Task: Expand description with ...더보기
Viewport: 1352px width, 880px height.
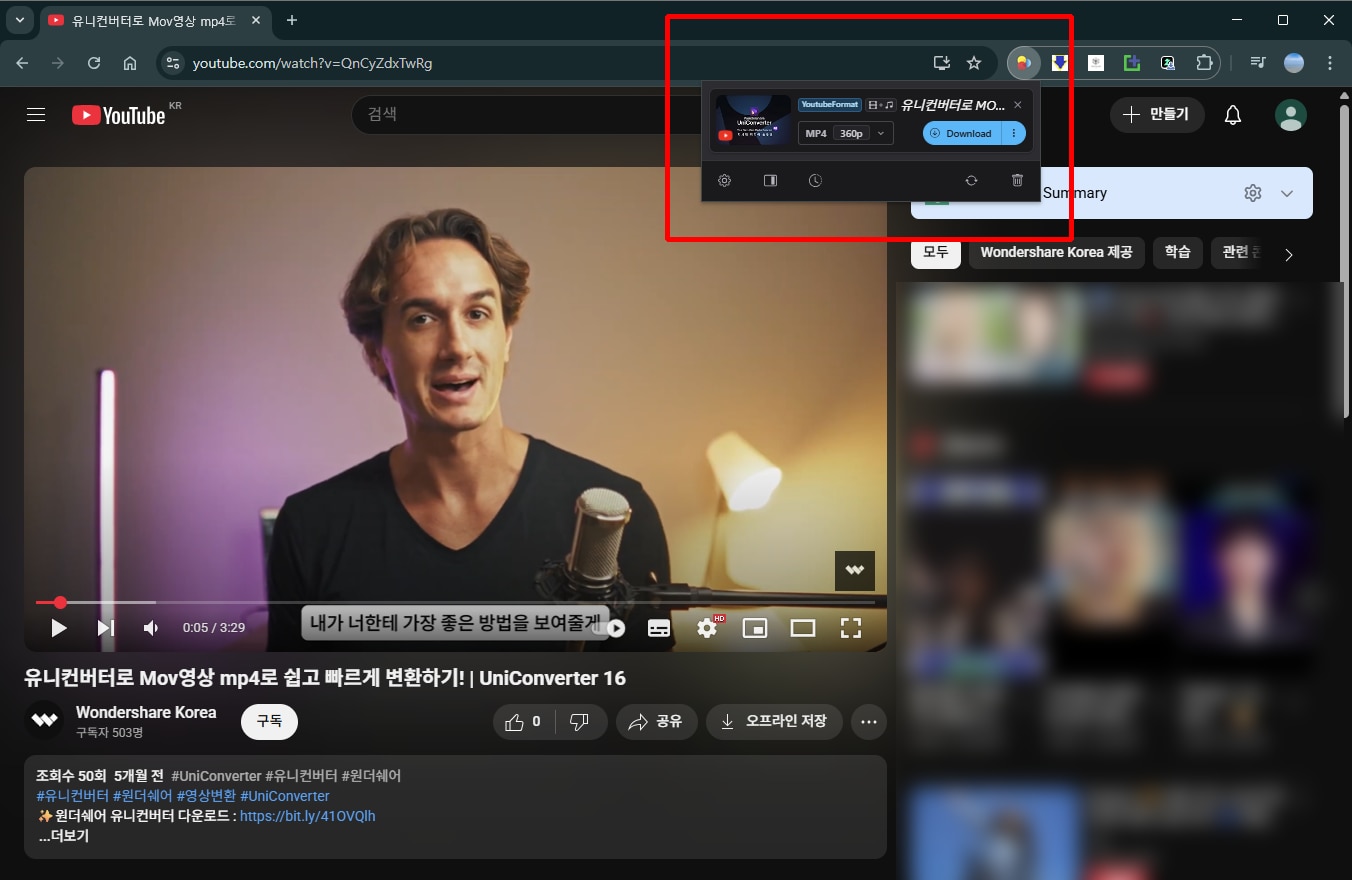Action: pos(64,836)
